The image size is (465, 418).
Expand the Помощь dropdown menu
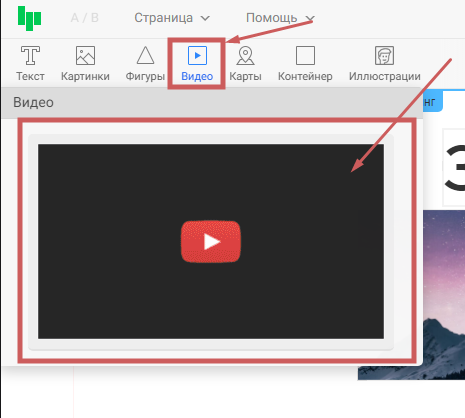(280, 18)
